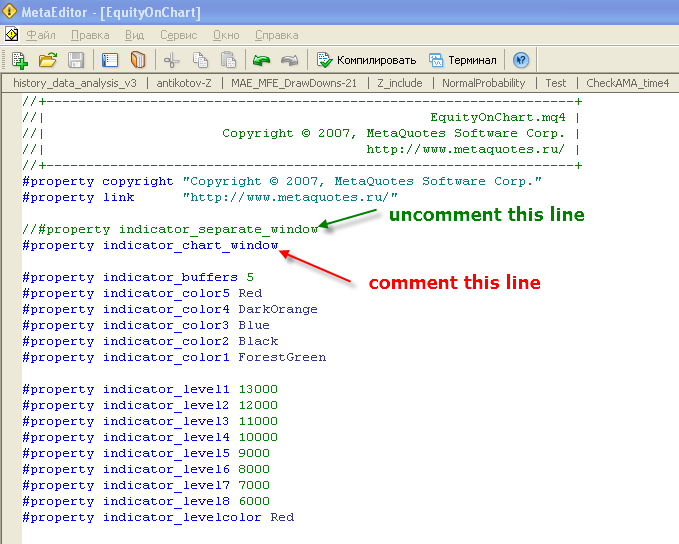
Task: Switch to antikotov-Z tab
Action: click(184, 83)
